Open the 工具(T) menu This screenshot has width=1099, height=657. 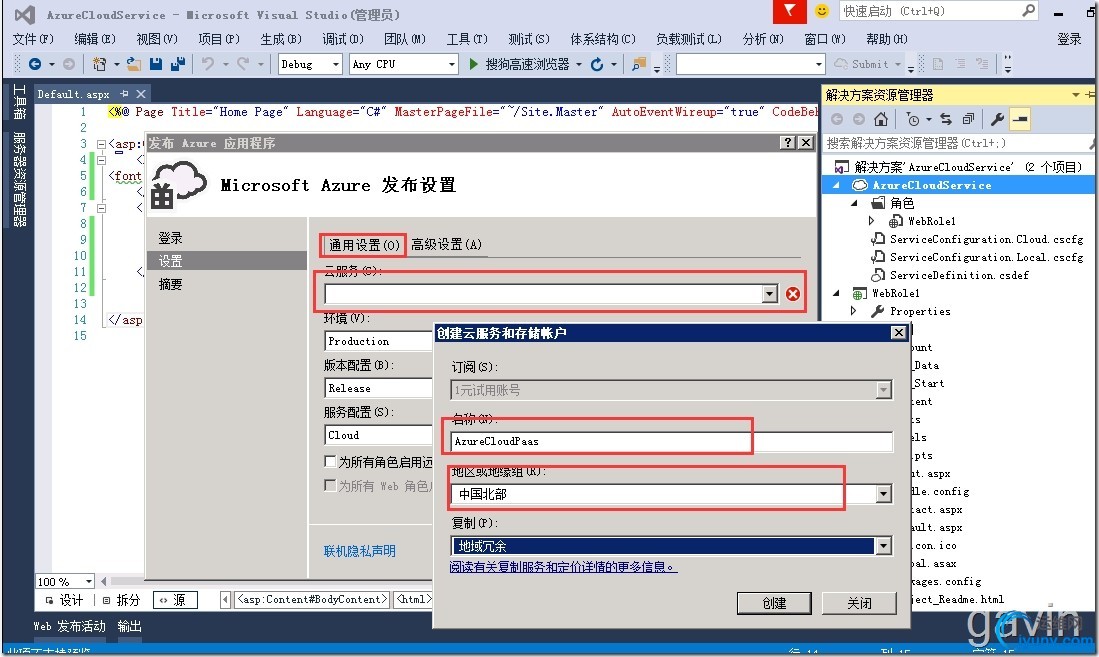[x=467, y=39]
